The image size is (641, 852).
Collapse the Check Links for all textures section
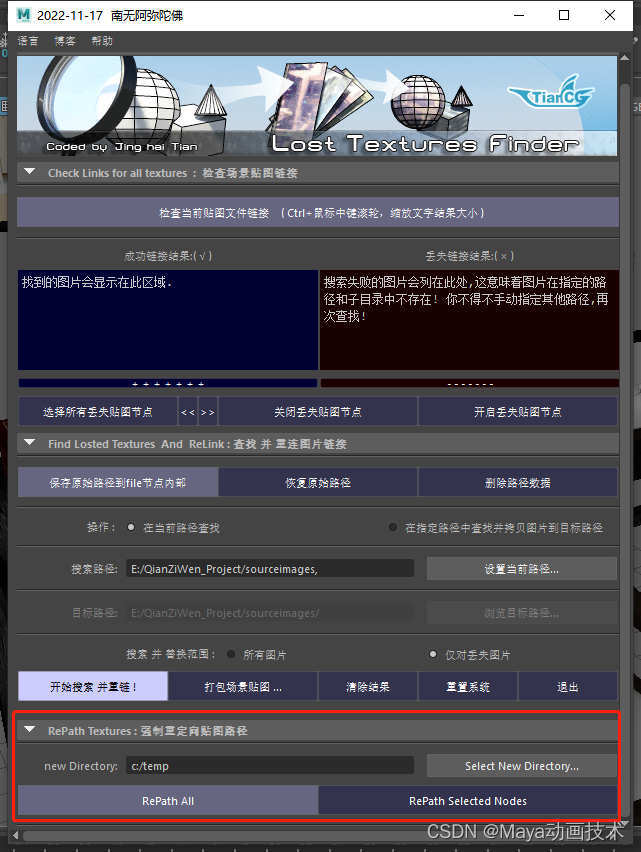30,172
